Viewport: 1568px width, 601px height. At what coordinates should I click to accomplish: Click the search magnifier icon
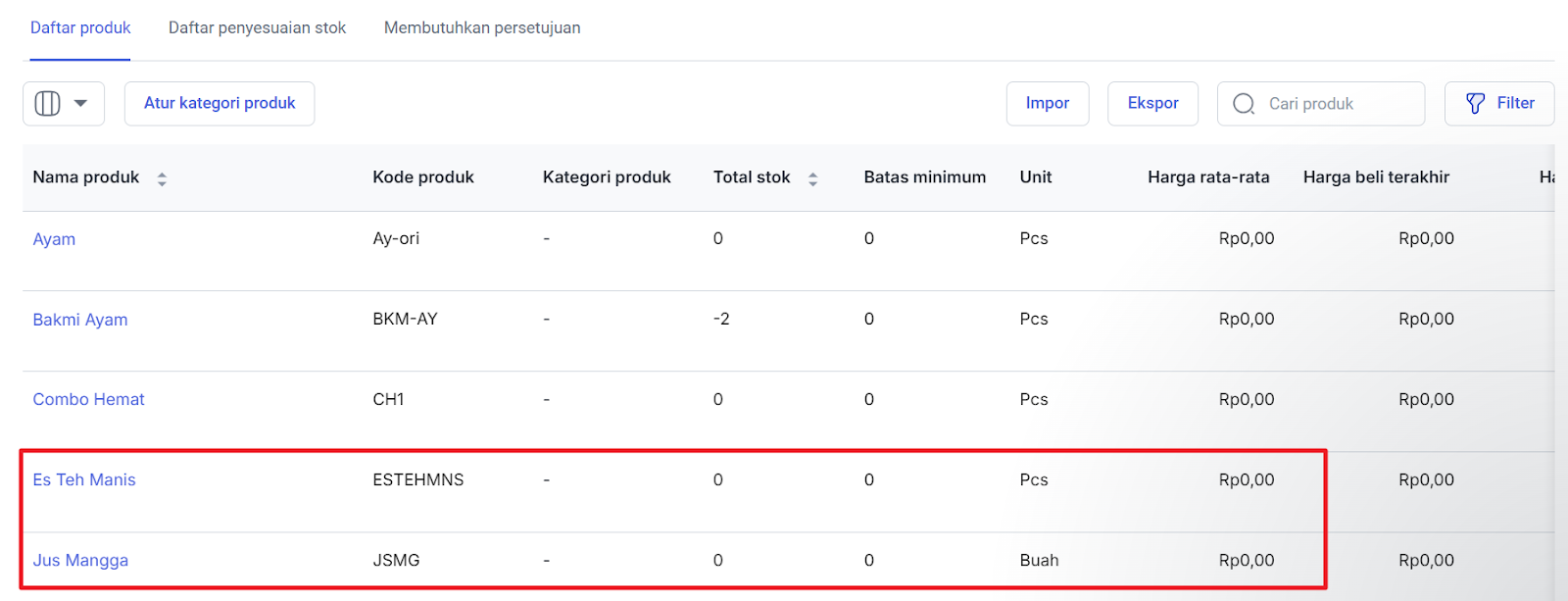point(1244,104)
